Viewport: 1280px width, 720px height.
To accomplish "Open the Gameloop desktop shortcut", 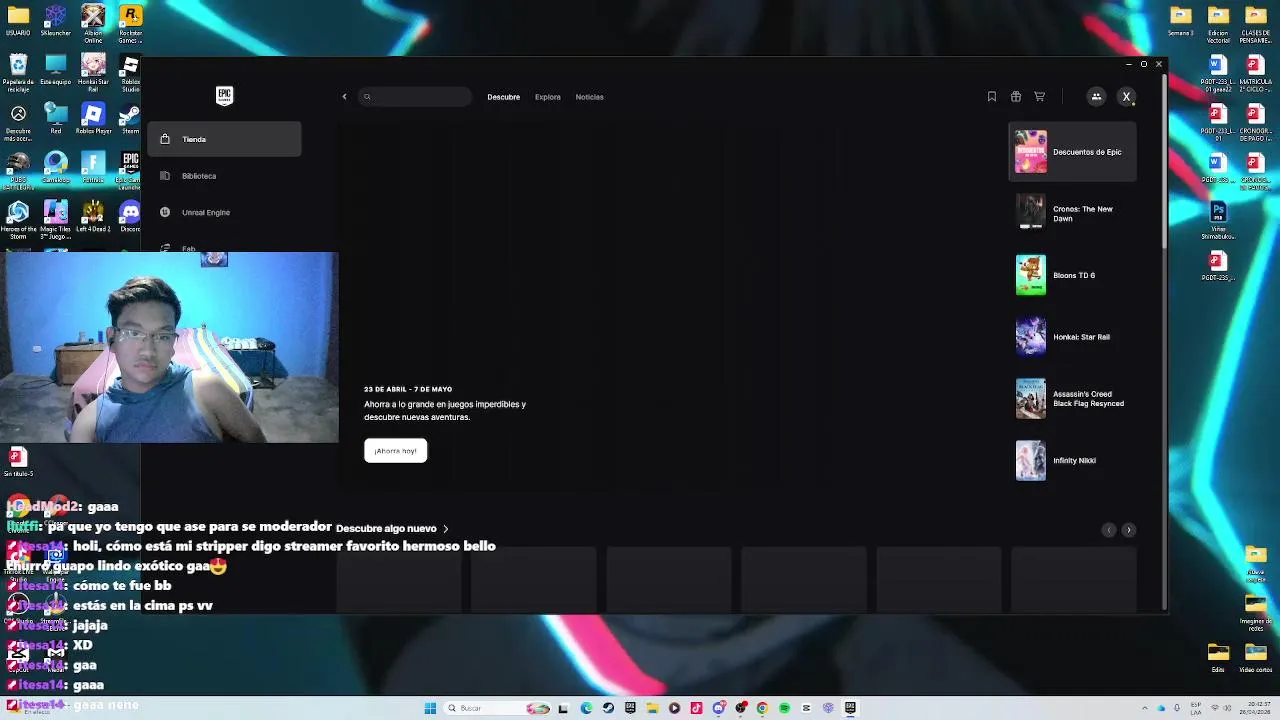I will tap(55, 167).
